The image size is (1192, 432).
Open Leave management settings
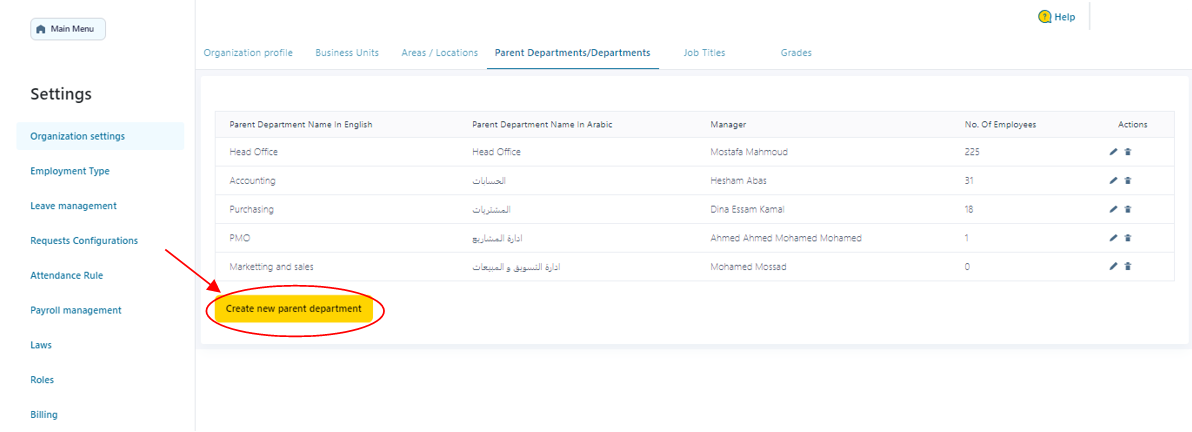pos(73,206)
